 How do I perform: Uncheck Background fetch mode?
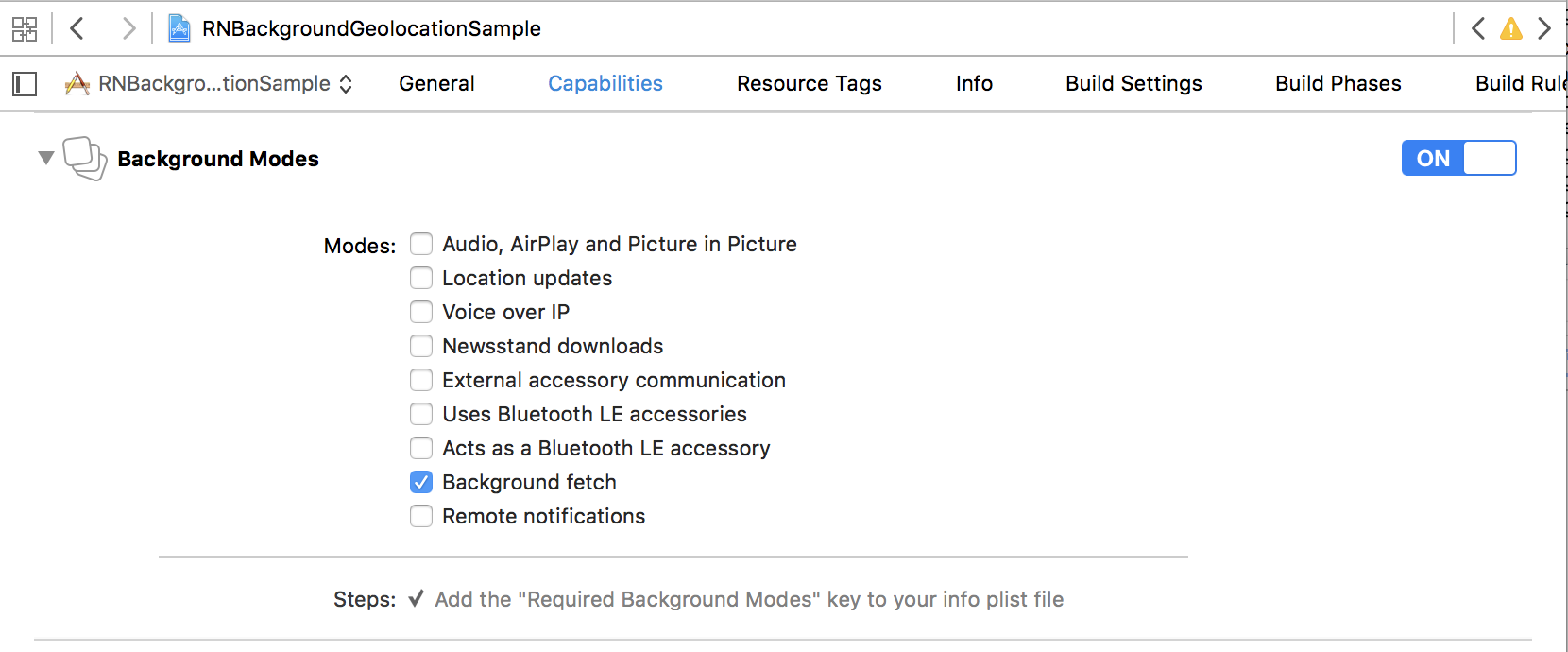(421, 482)
